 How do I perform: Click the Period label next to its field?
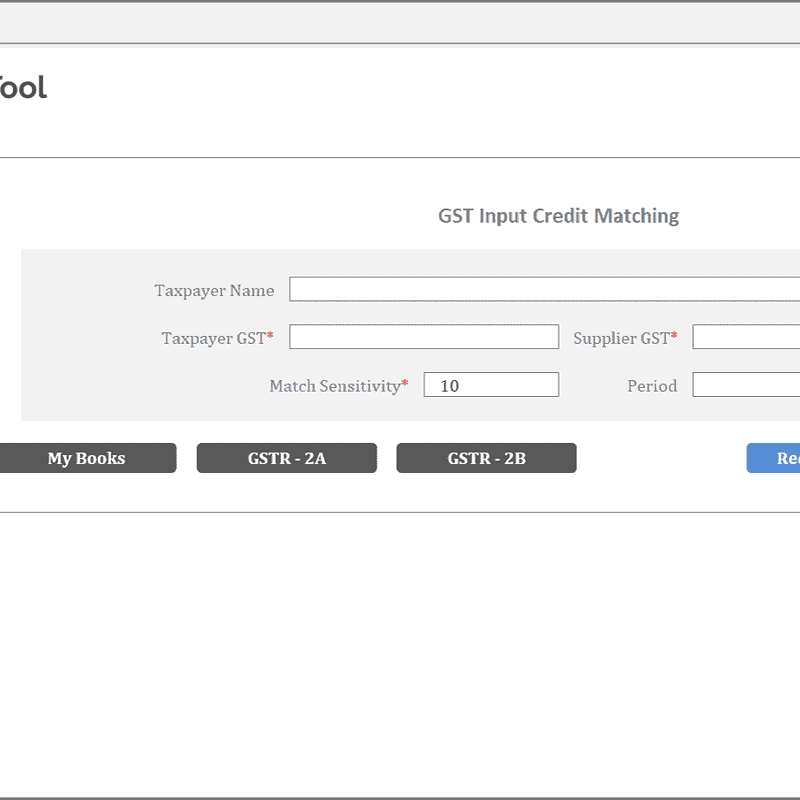pos(652,386)
